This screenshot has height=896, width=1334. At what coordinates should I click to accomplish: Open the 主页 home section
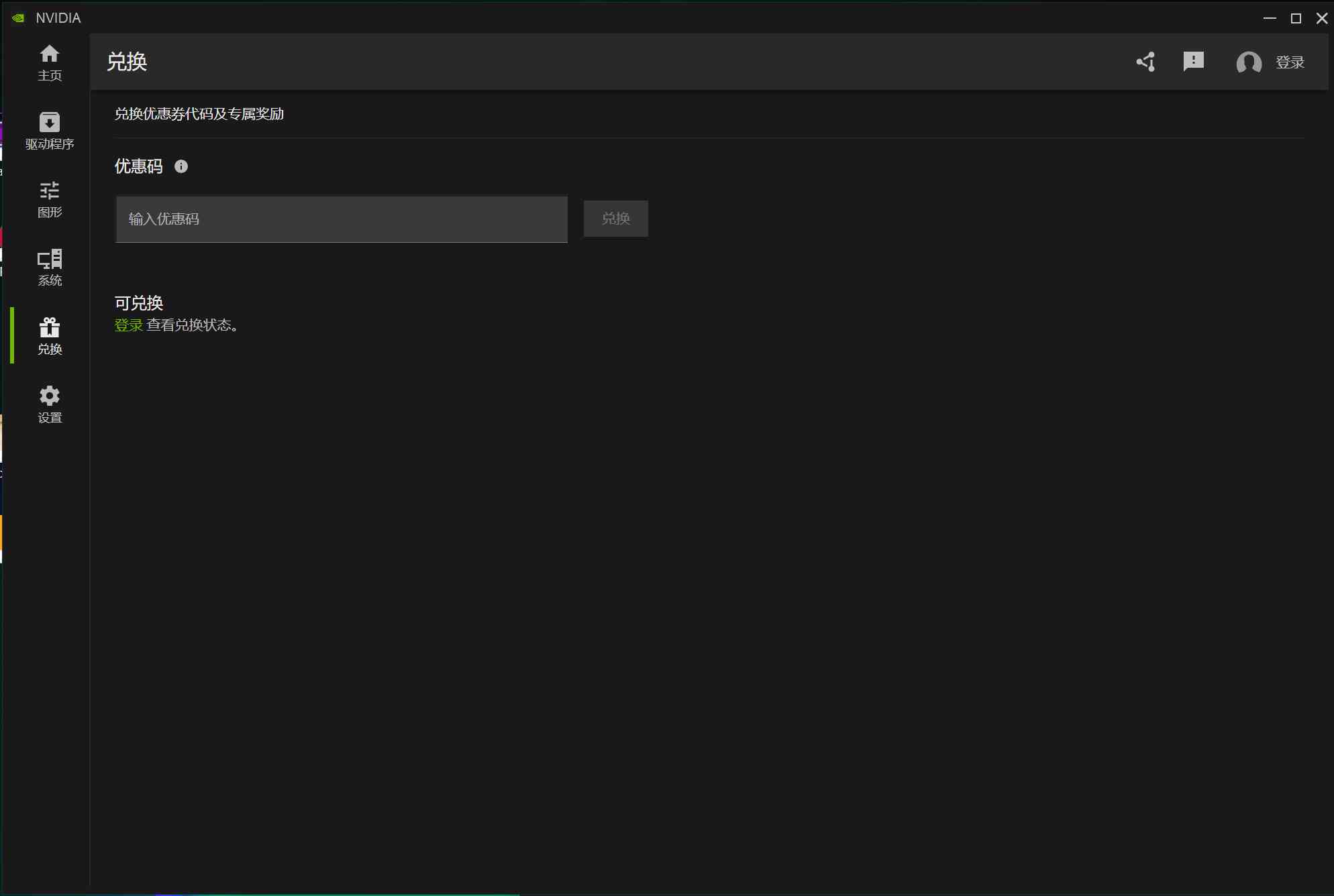click(x=50, y=62)
